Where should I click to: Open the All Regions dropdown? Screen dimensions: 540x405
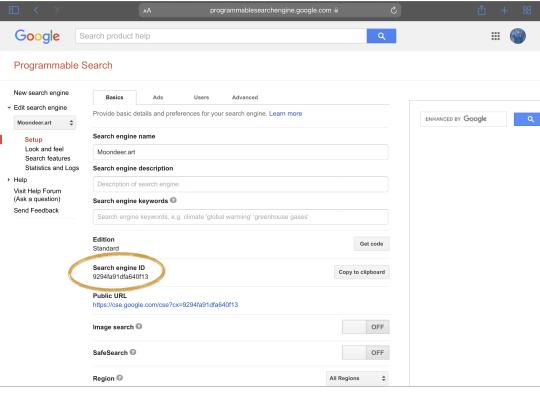coord(357,378)
